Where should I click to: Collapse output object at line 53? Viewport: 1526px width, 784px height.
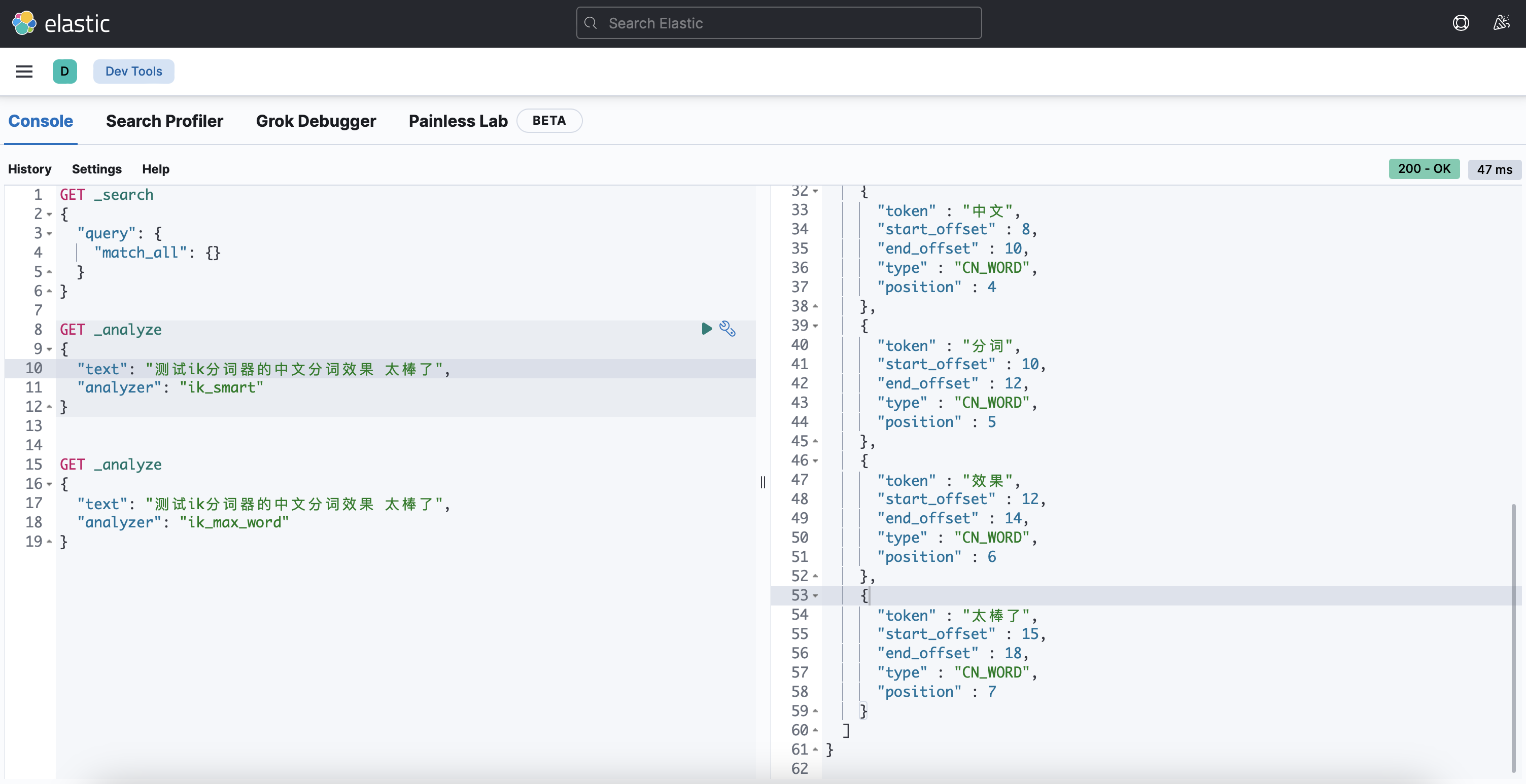(x=816, y=596)
